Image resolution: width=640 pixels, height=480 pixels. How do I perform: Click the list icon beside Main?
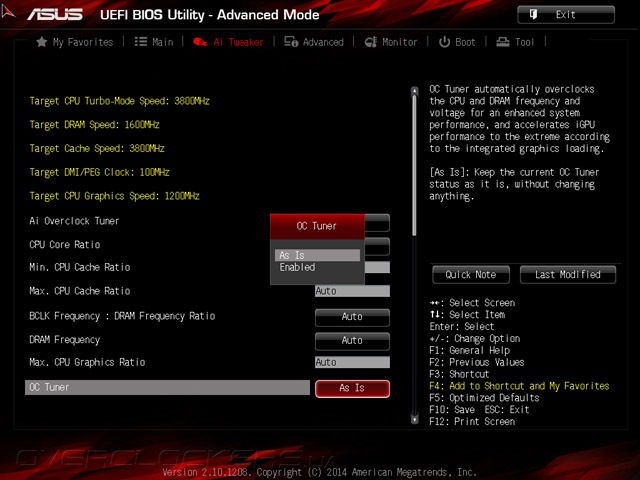point(141,42)
